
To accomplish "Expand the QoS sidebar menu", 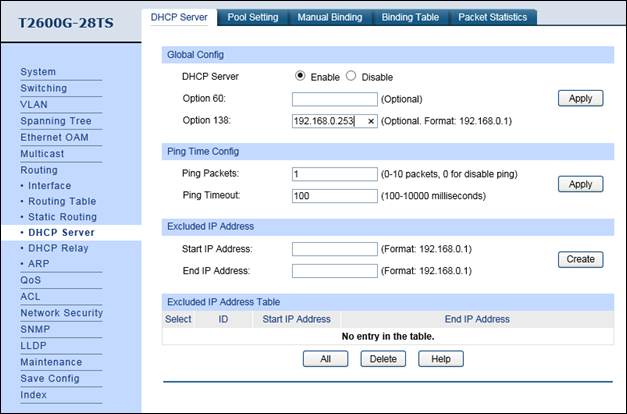I will pos(30,280).
